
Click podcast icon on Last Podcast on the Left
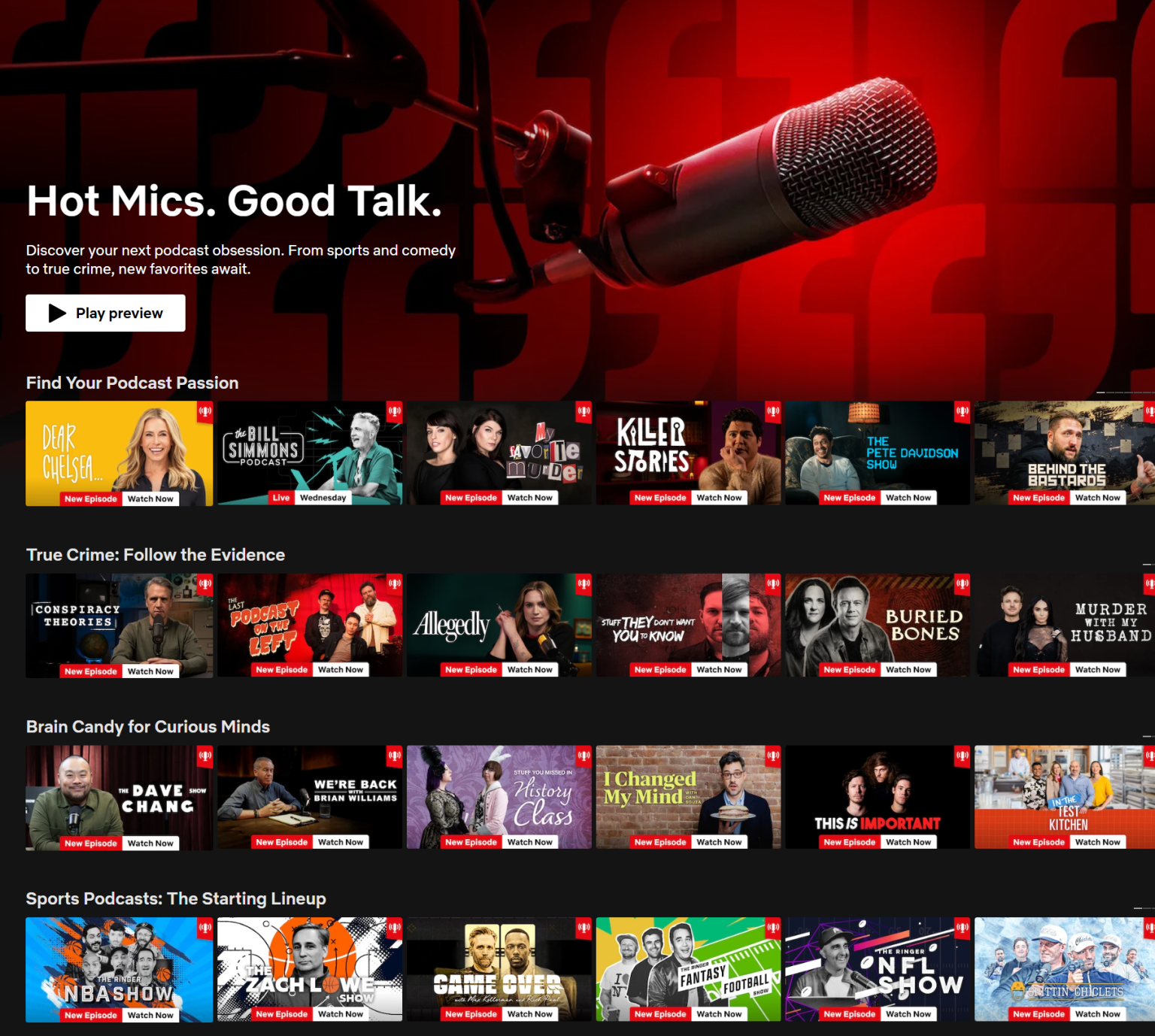point(395,583)
